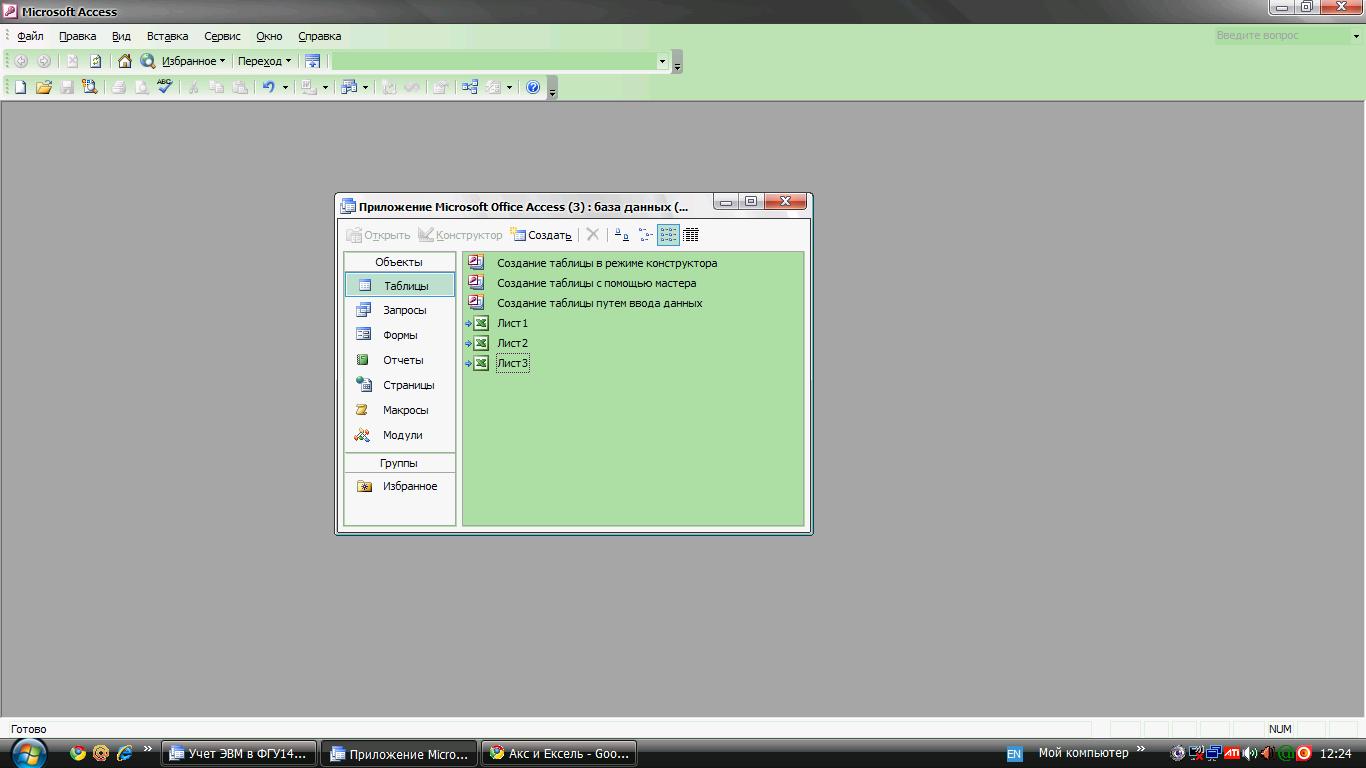Click the Chrome icon in Quick Launch
Screen dimensions: 1366x768
coord(78,753)
